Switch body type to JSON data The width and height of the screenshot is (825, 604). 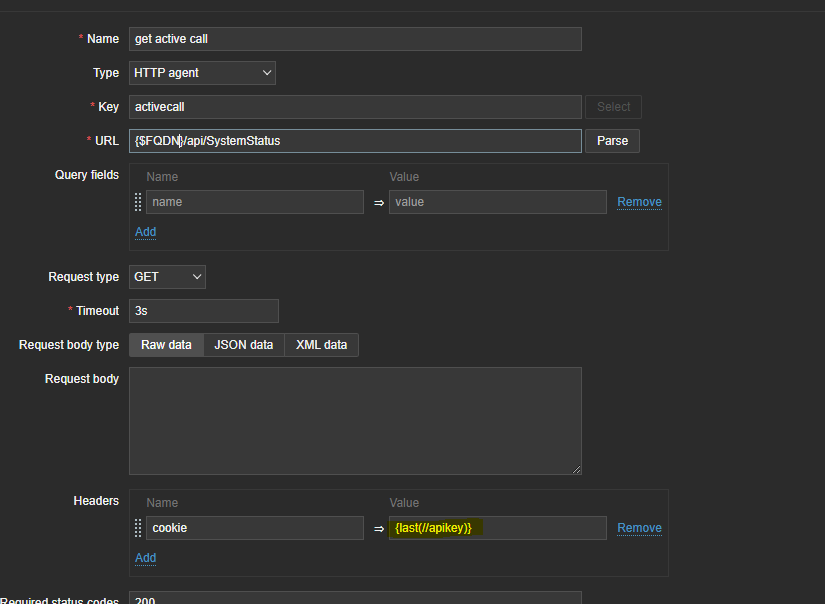pyautogui.click(x=244, y=345)
